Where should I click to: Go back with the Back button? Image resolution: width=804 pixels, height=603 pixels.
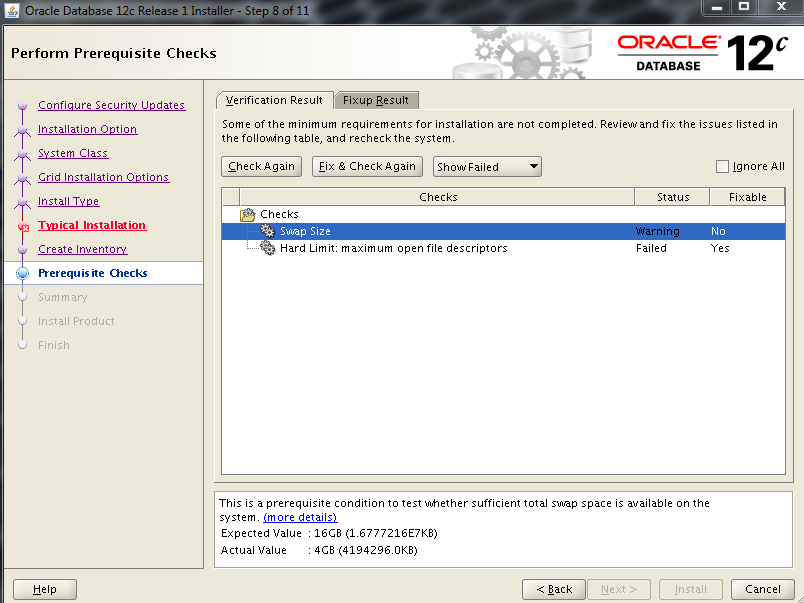(x=552, y=589)
